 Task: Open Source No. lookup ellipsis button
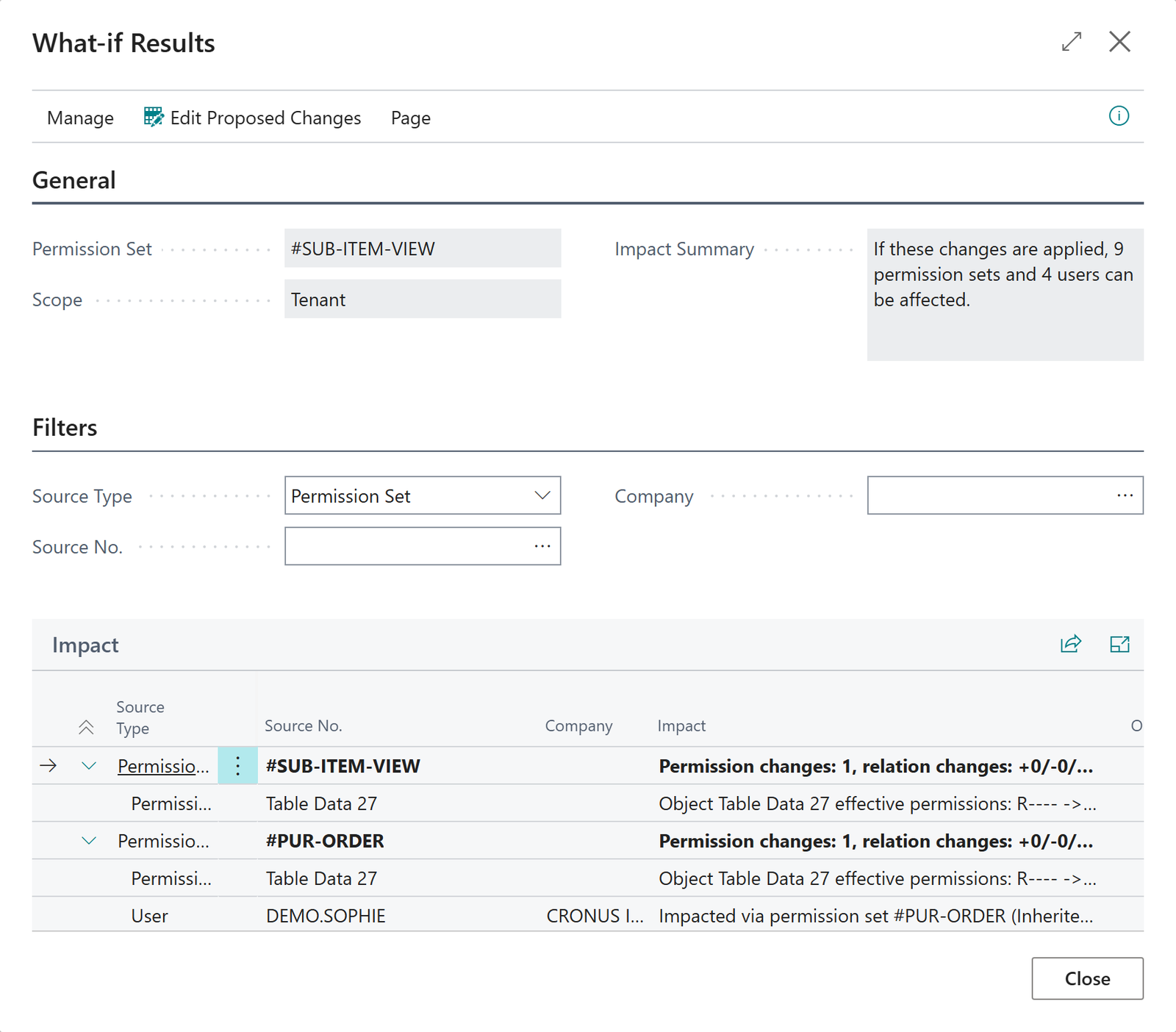[542, 546]
